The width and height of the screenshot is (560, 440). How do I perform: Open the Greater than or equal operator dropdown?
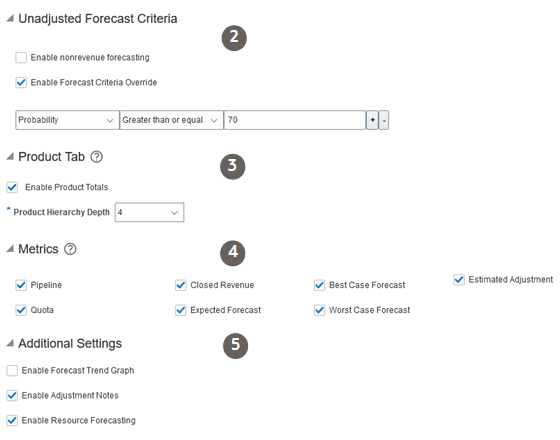click(171, 120)
